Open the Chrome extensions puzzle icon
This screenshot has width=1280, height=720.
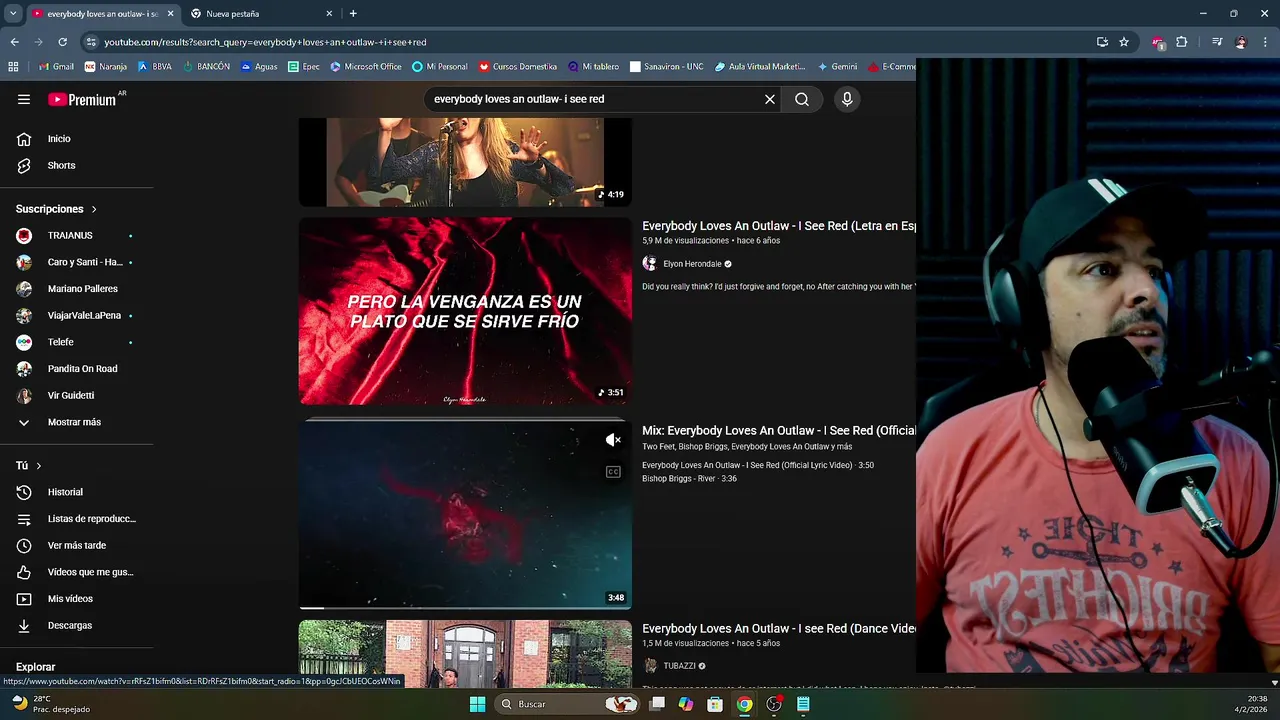(1181, 42)
